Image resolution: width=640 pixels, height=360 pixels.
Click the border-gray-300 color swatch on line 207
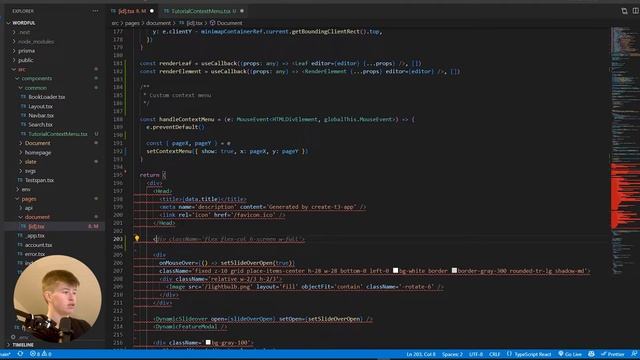pyautogui.click(x=454, y=270)
